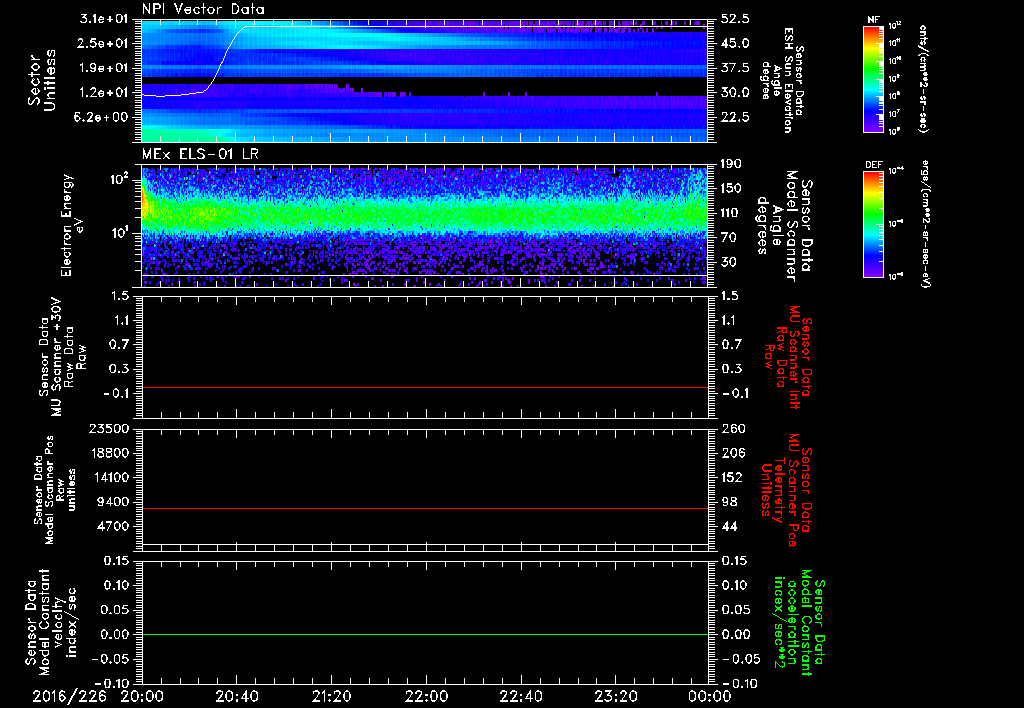Image resolution: width=1024 pixels, height=708 pixels.
Task: Click the 21:20 time axis label
Action: coord(331,695)
